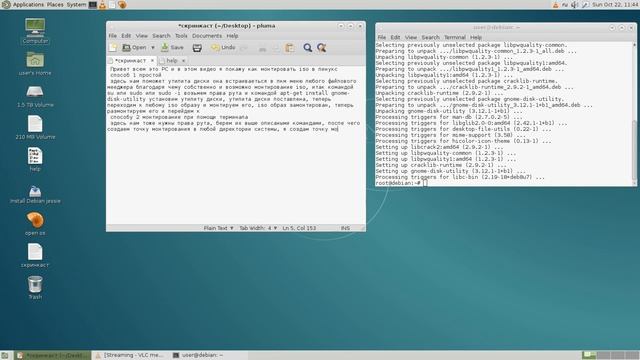Open the Tools menu in pluma
The height and width of the screenshot is (360, 640).
[x=181, y=36]
